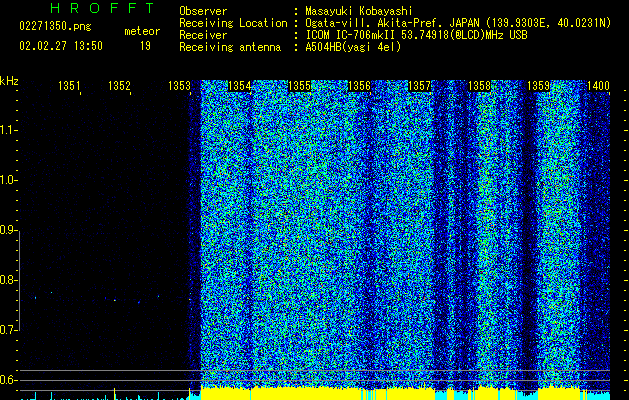629x400 pixels.
Task: Click the meteor count 19
Action: 145,46
